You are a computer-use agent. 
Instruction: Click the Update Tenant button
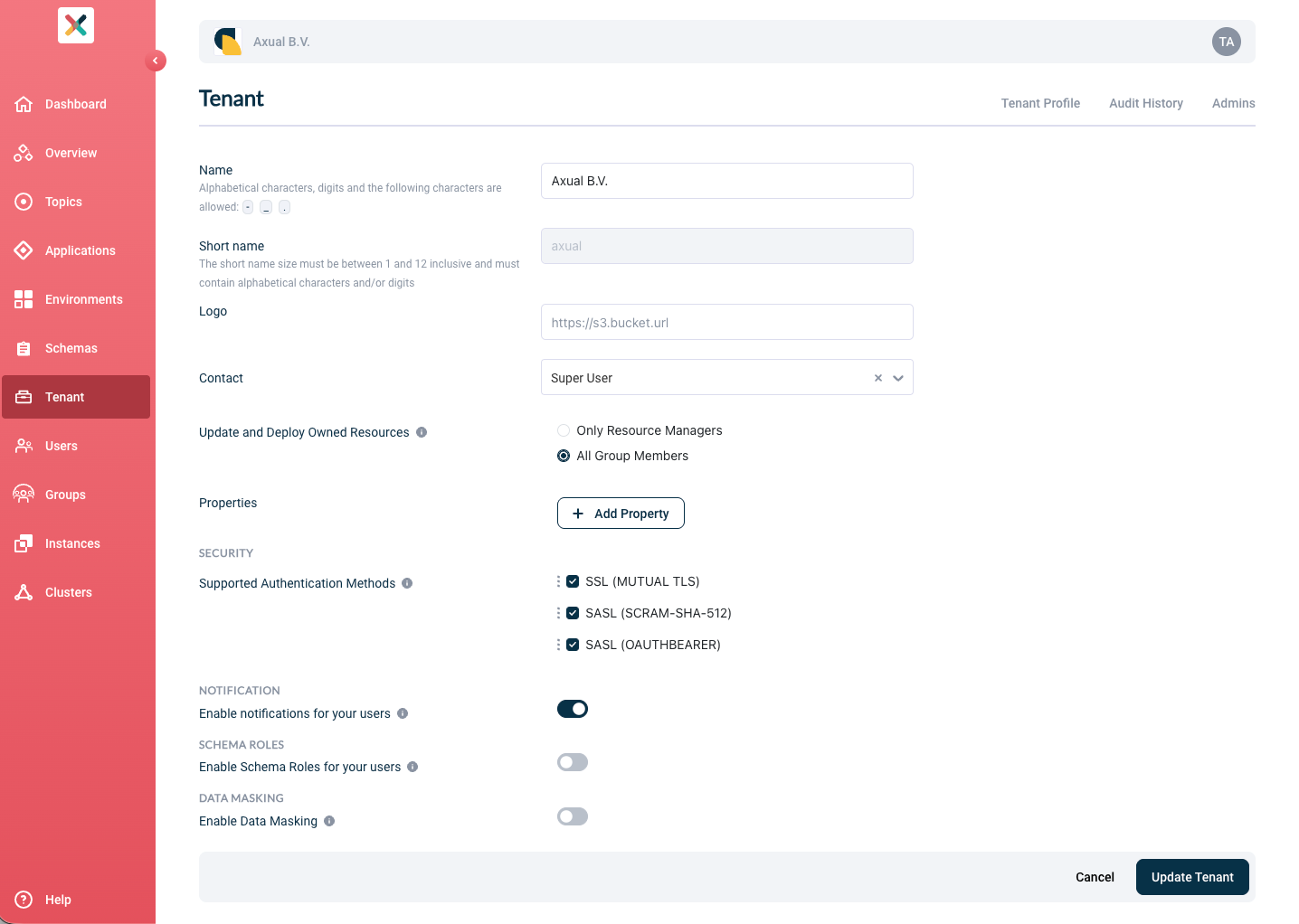(x=1192, y=877)
